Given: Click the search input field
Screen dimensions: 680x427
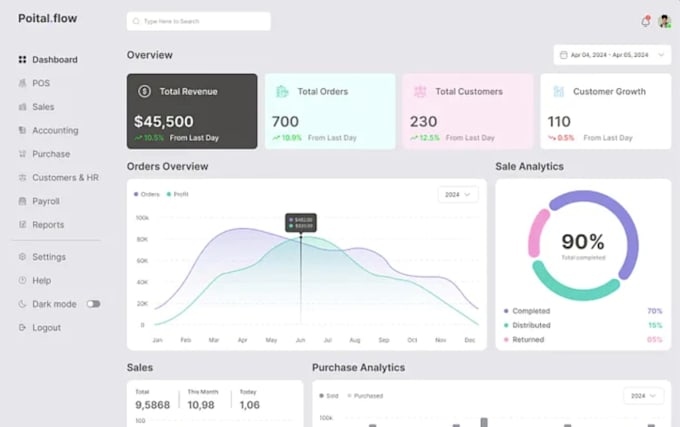Looking at the screenshot, I should pyautogui.click(x=199, y=21).
